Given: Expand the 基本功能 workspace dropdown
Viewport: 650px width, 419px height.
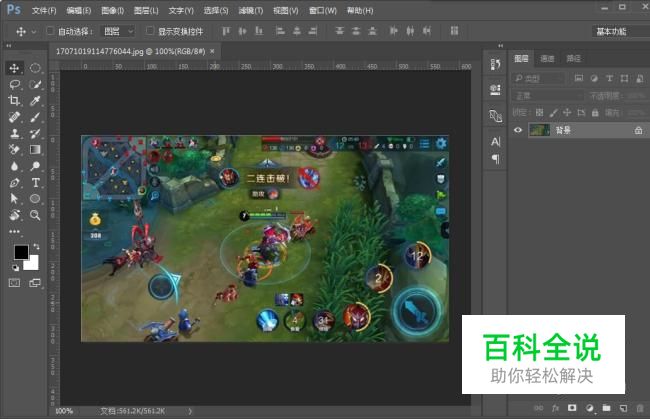Looking at the screenshot, I should [614, 31].
